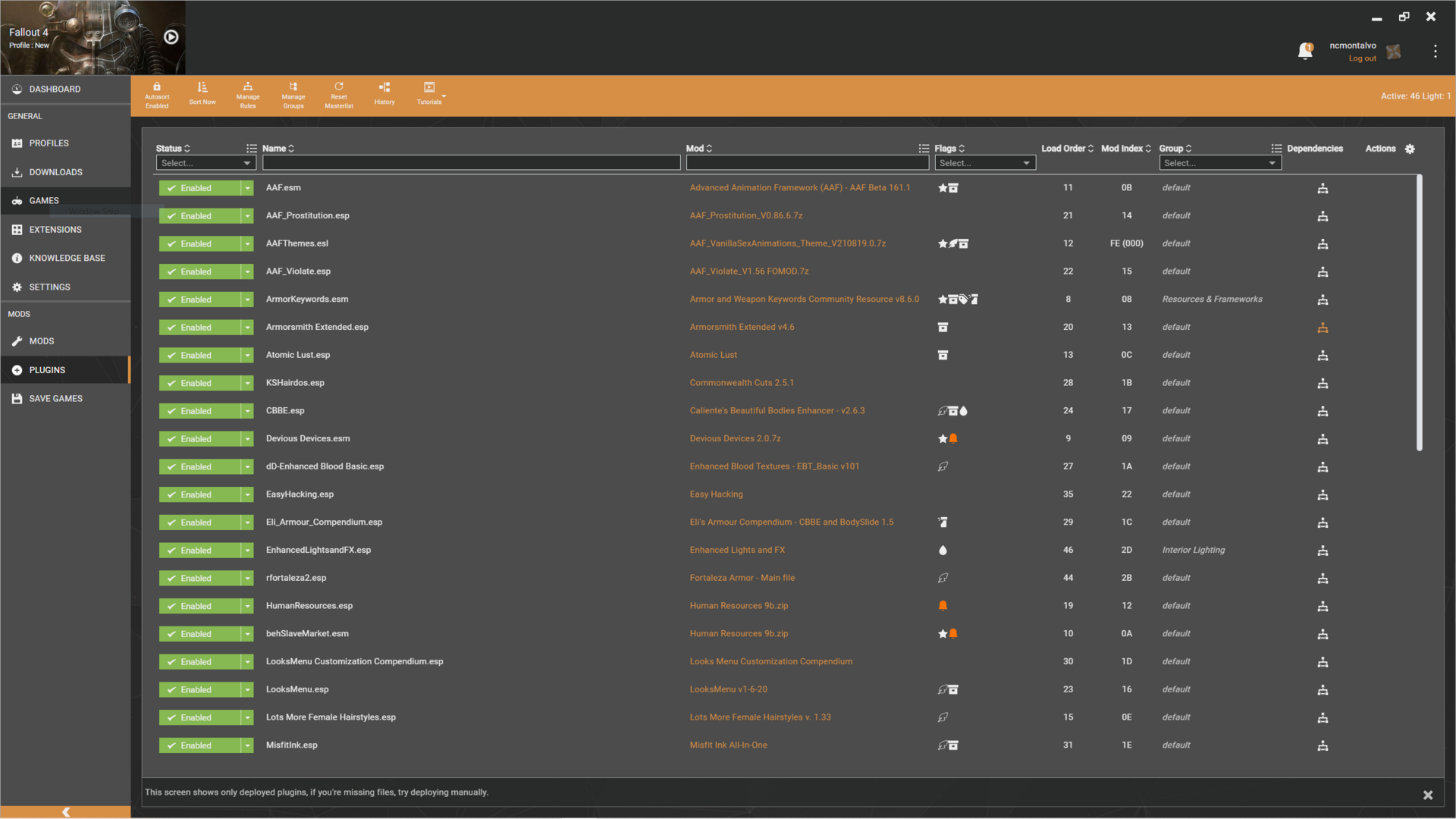1456x819 pixels.
Task: Open the dependencies icon for AAF.esm
Action: [1323, 188]
